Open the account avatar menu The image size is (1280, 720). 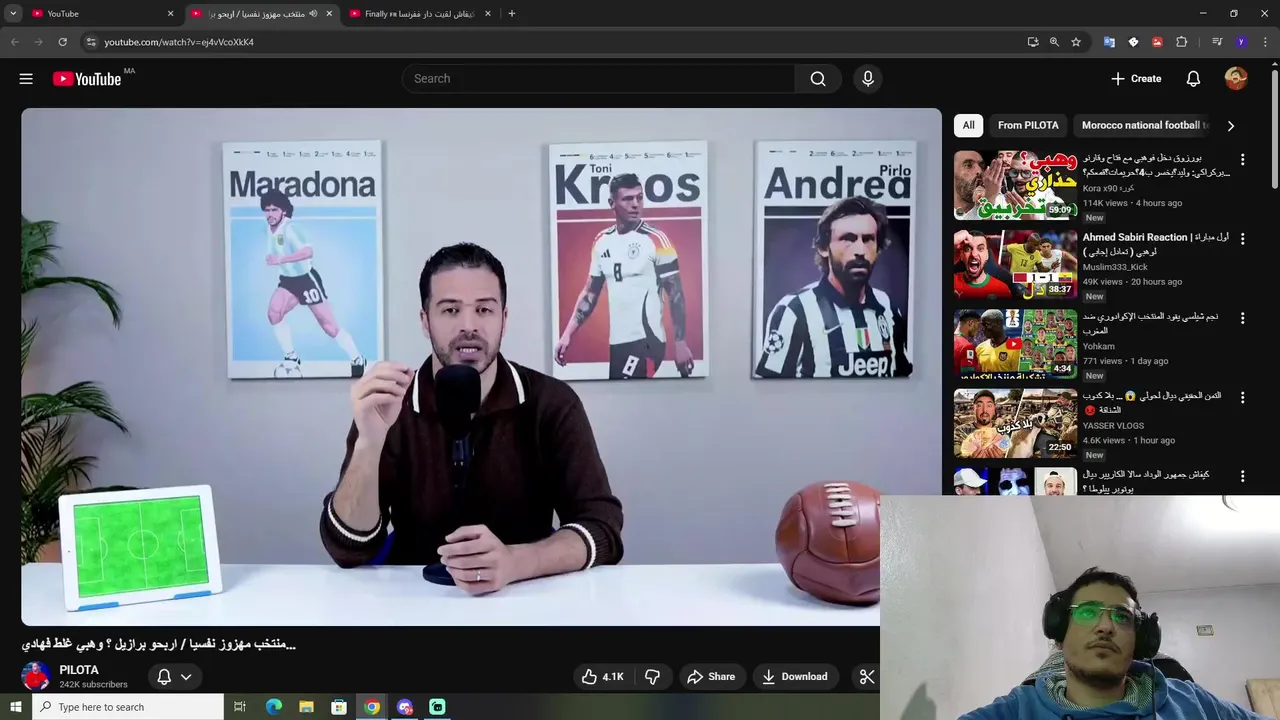click(x=1236, y=79)
